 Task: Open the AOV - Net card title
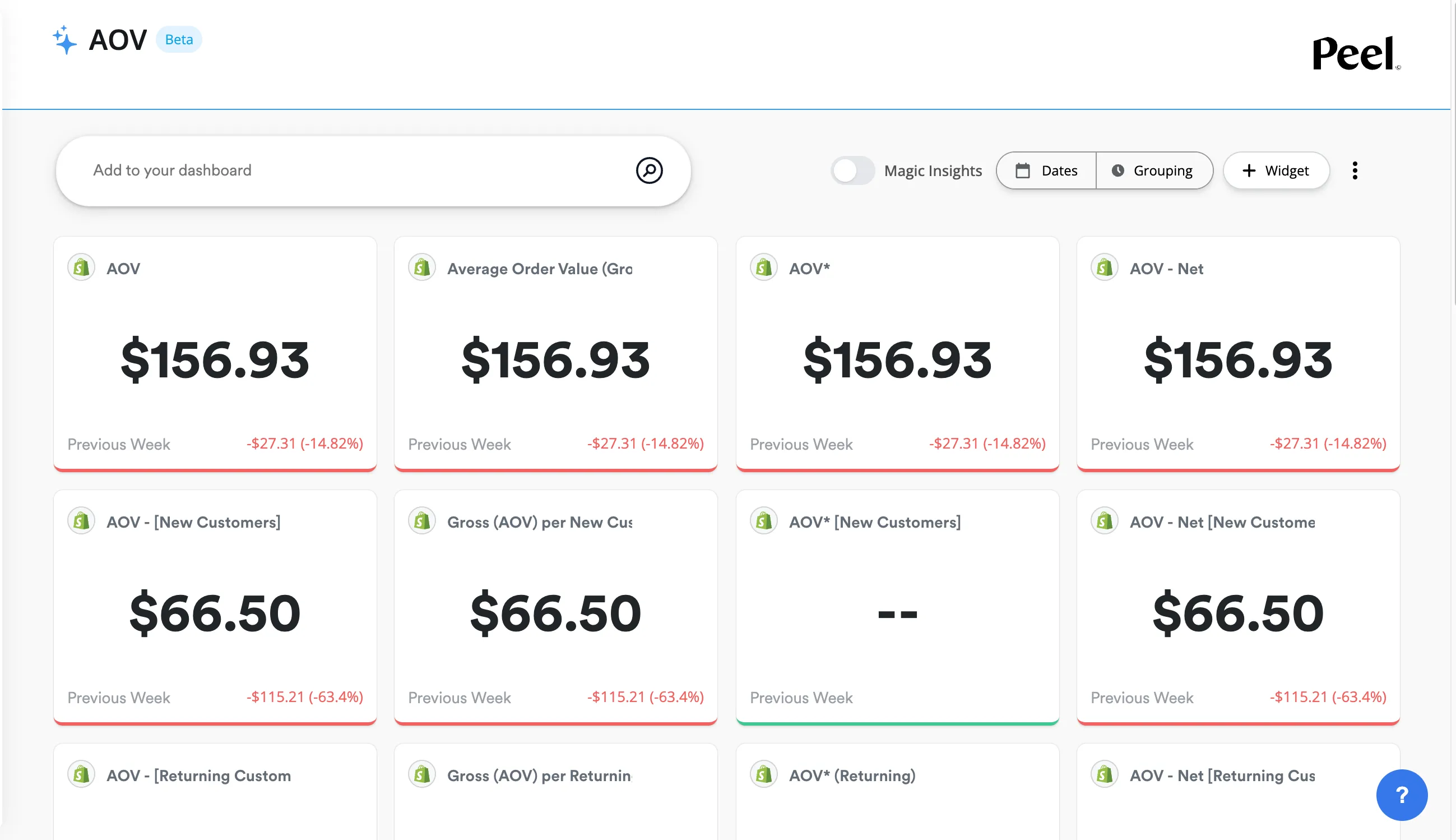[1166, 268]
